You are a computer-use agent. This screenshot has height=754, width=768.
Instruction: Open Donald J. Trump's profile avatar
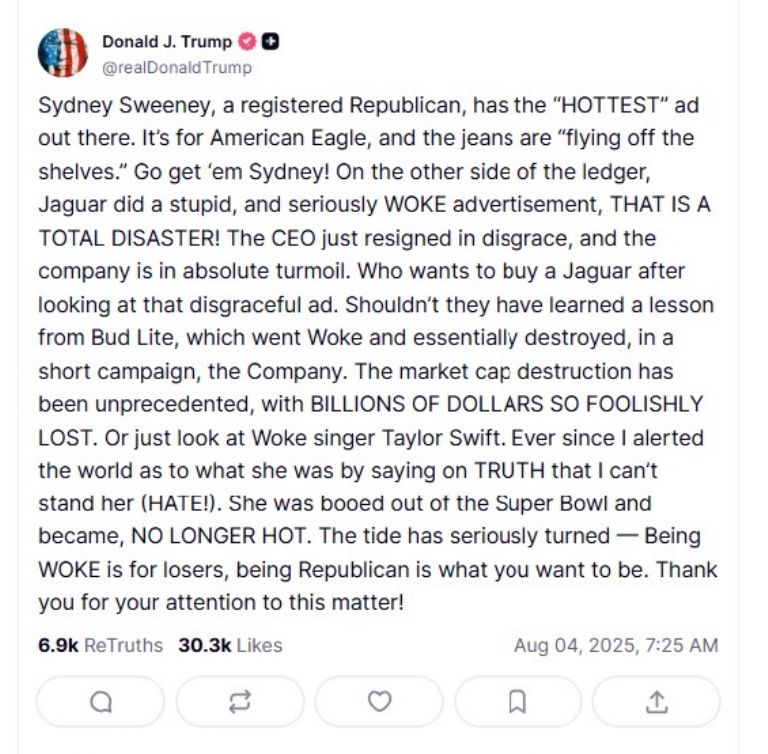click(x=63, y=54)
